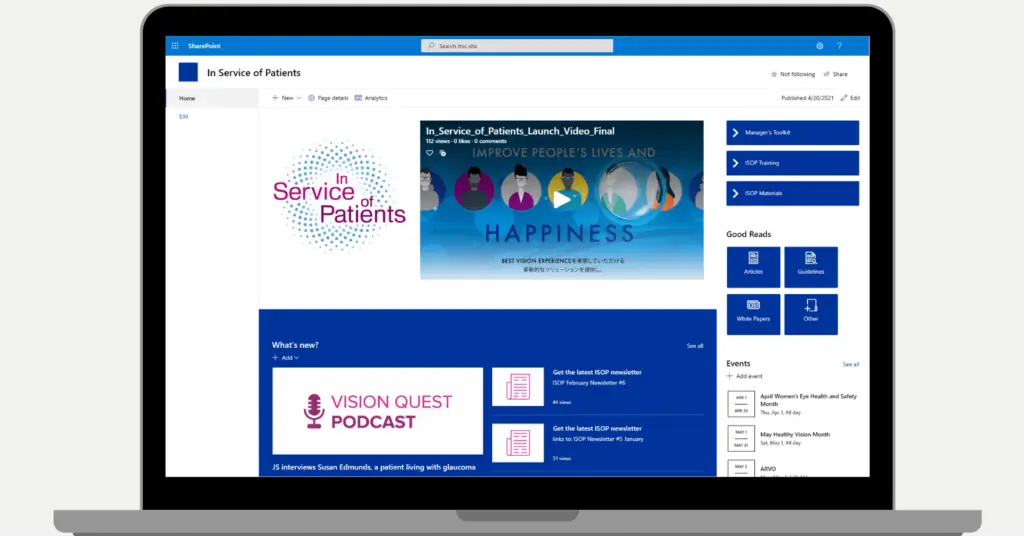This screenshot has height=536, width=1024.
Task: Open the Other tile in Good Reads
Action: point(810,314)
